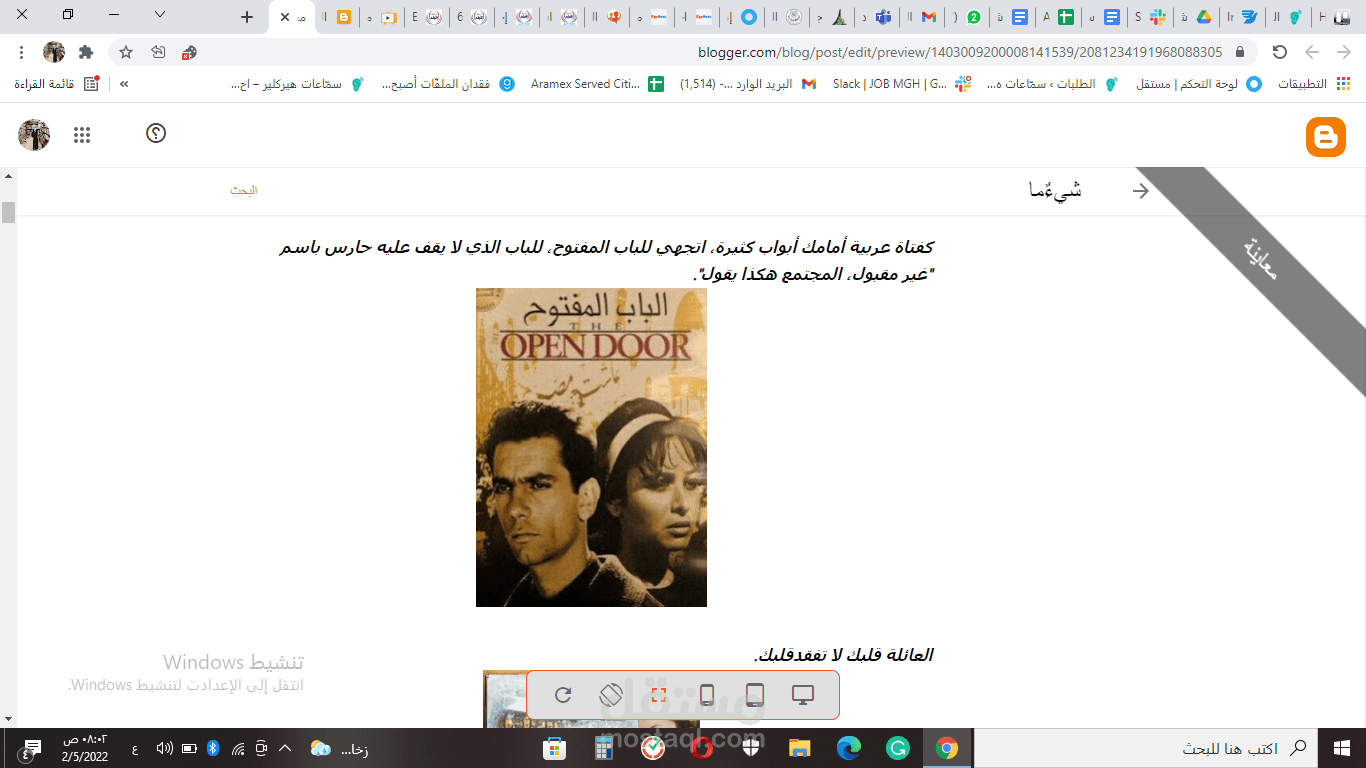Screen dimensions: 1366x768
Task: Click the red dashed-square icon in preview toolbar
Action: coord(658,695)
